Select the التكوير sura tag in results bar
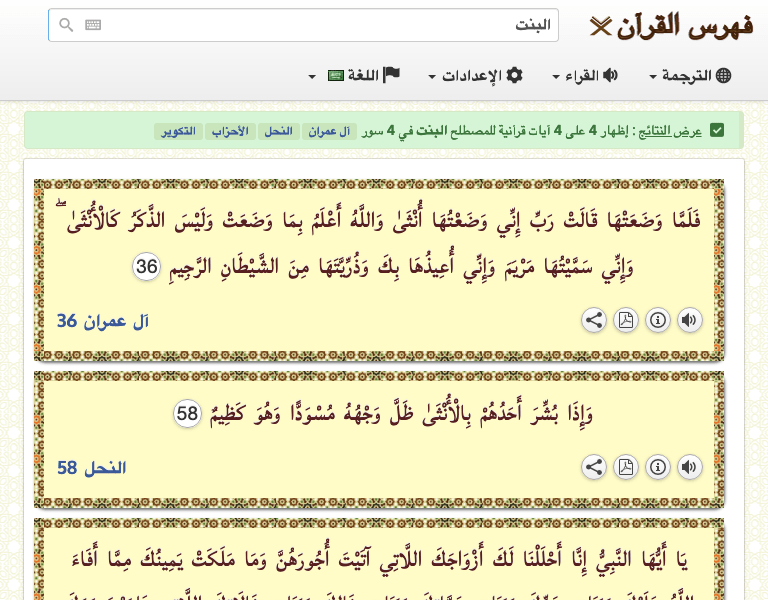 click(x=177, y=131)
